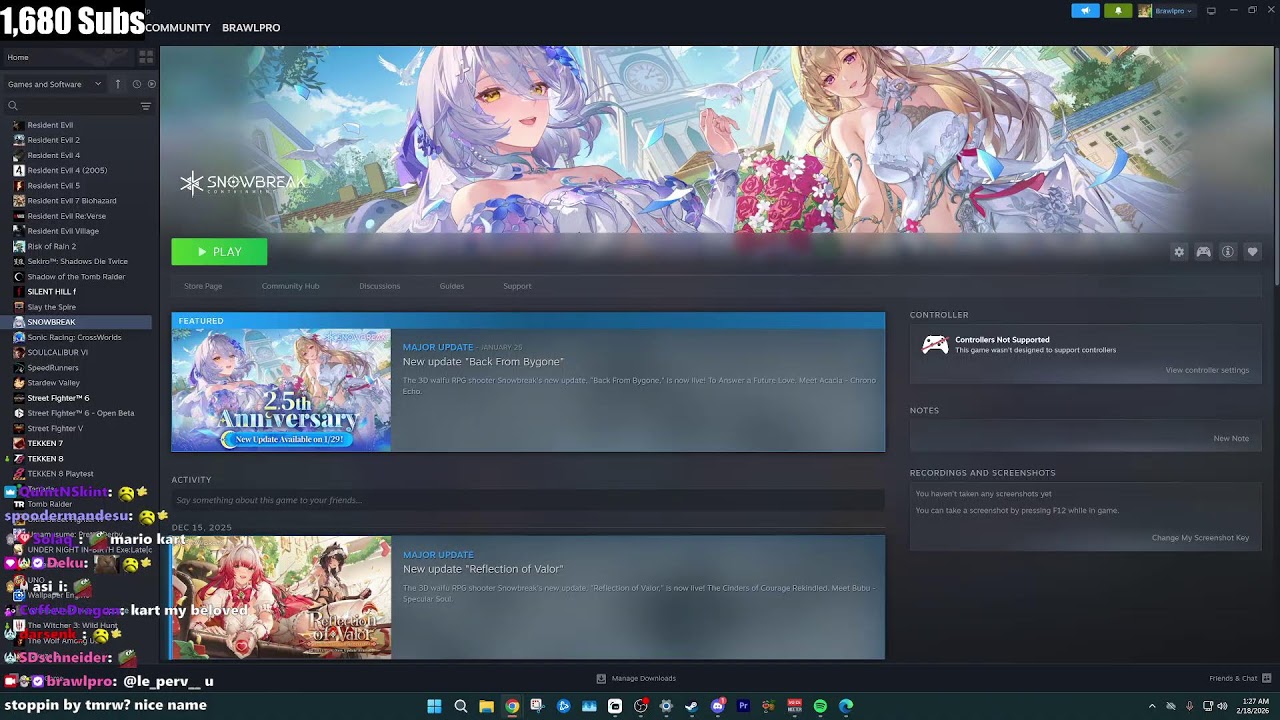Open the Support tab
1280x720 pixels.
[x=517, y=286]
